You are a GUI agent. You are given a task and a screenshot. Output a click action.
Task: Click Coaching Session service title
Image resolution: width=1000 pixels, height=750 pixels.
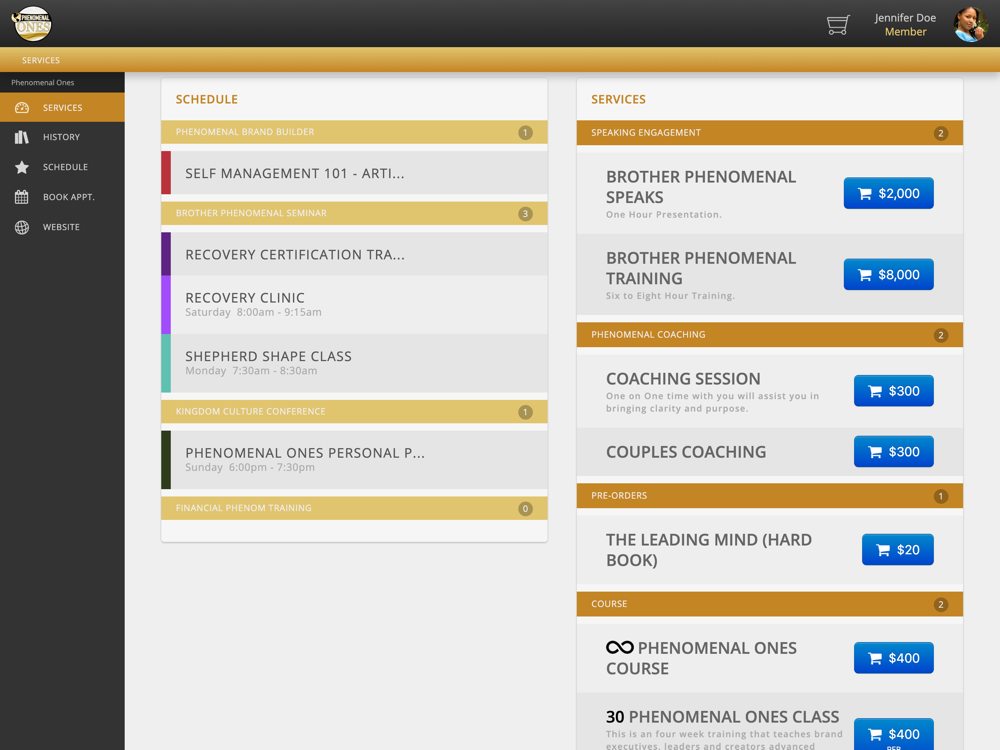683,379
